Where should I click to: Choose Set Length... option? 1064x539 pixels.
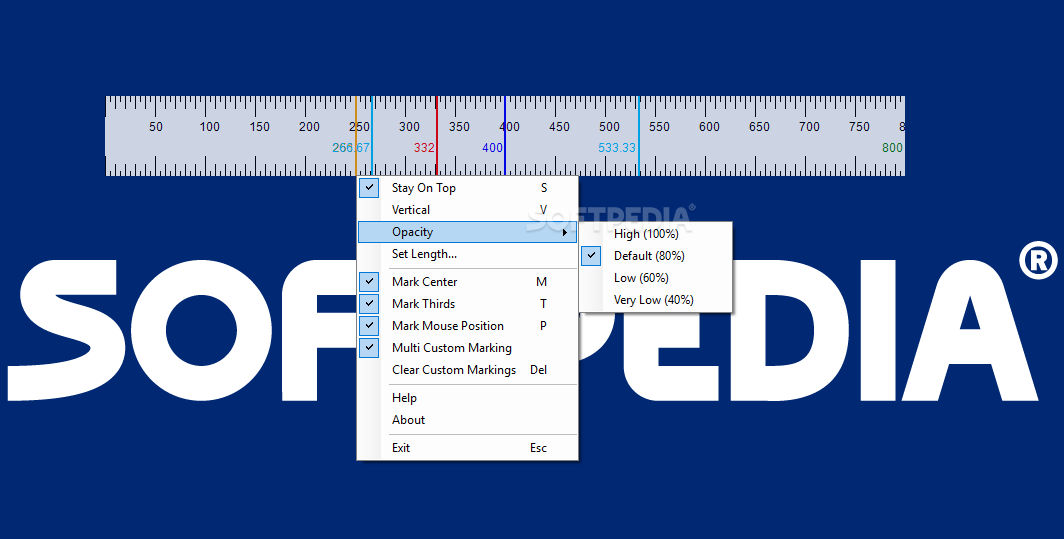coord(468,254)
